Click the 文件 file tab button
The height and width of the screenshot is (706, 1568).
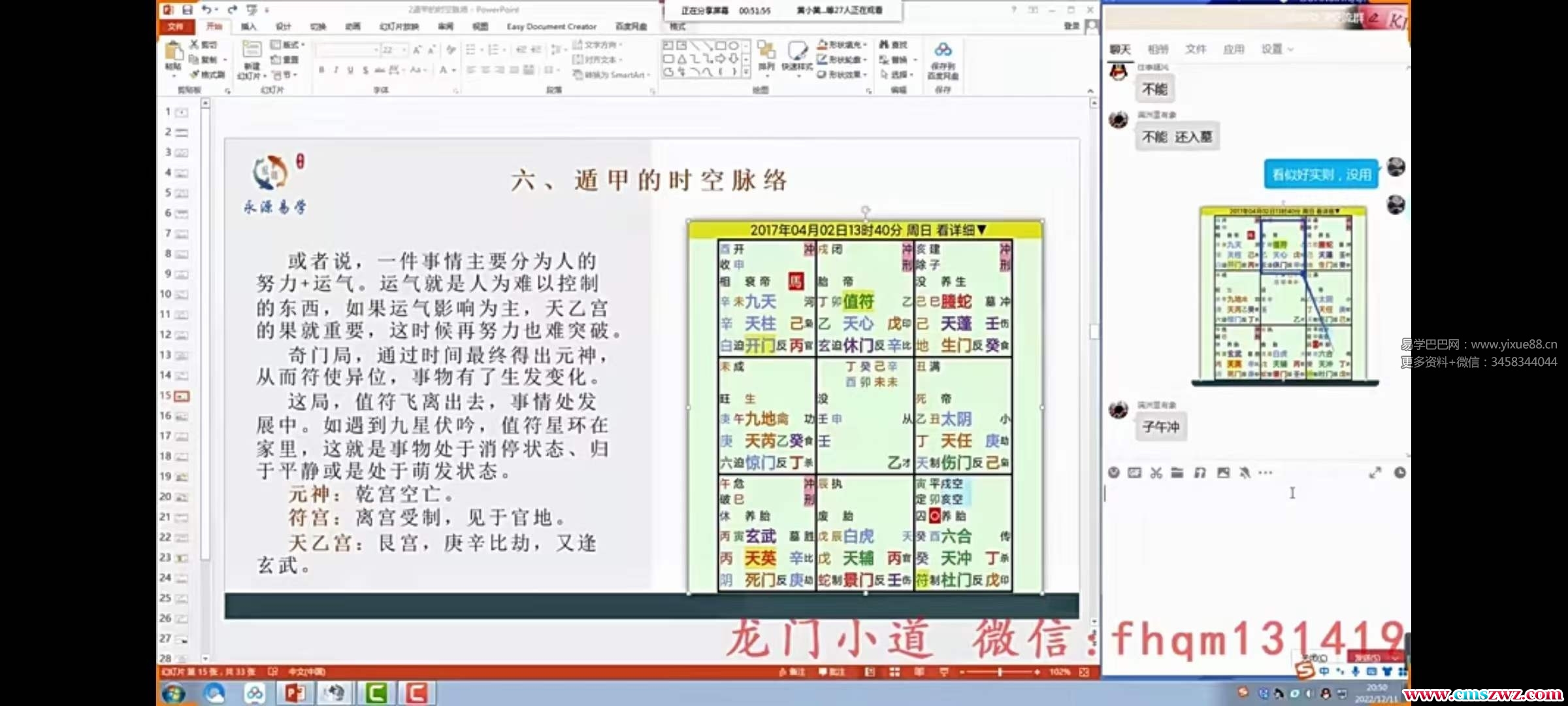175,26
